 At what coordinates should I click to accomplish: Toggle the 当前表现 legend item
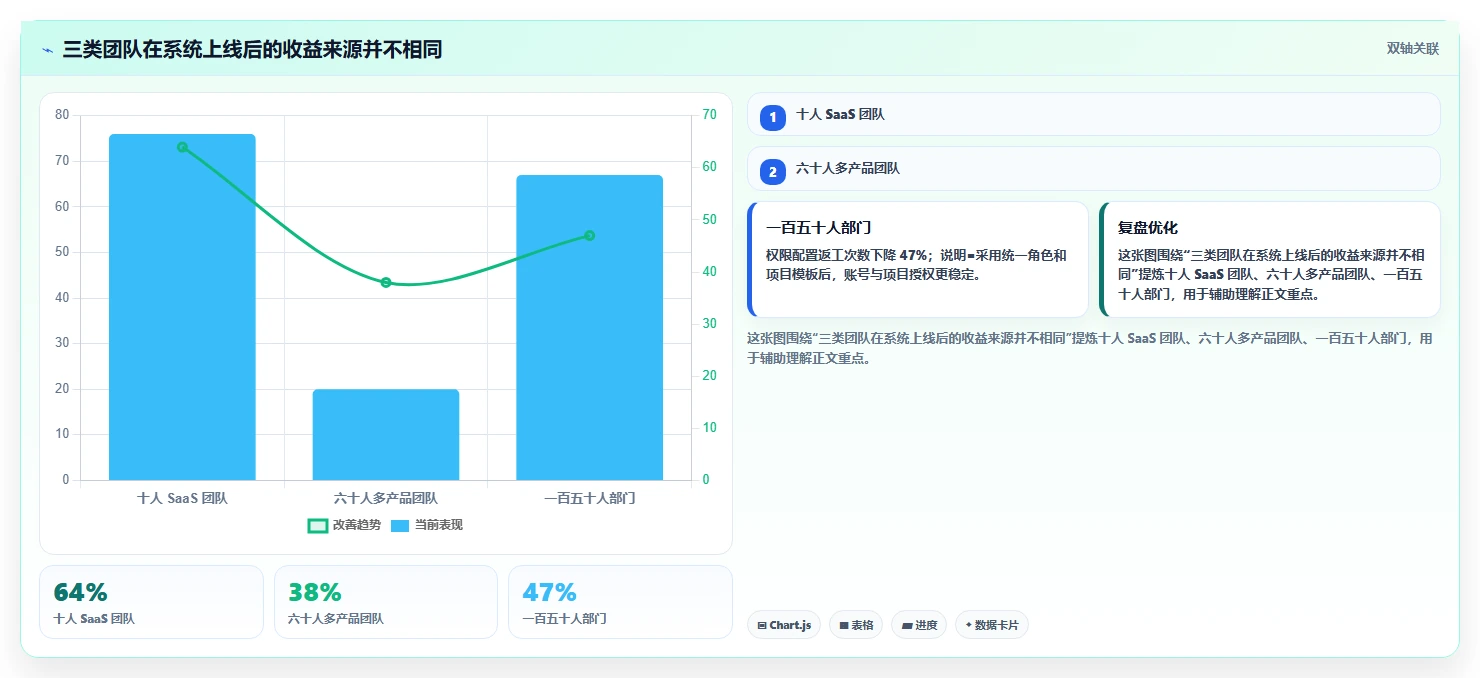[x=426, y=525]
